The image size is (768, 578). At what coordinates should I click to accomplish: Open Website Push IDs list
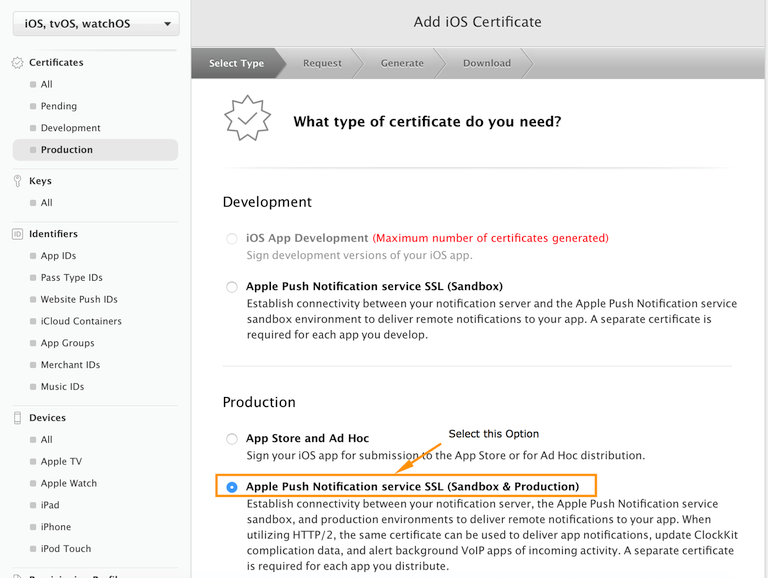tap(79, 299)
